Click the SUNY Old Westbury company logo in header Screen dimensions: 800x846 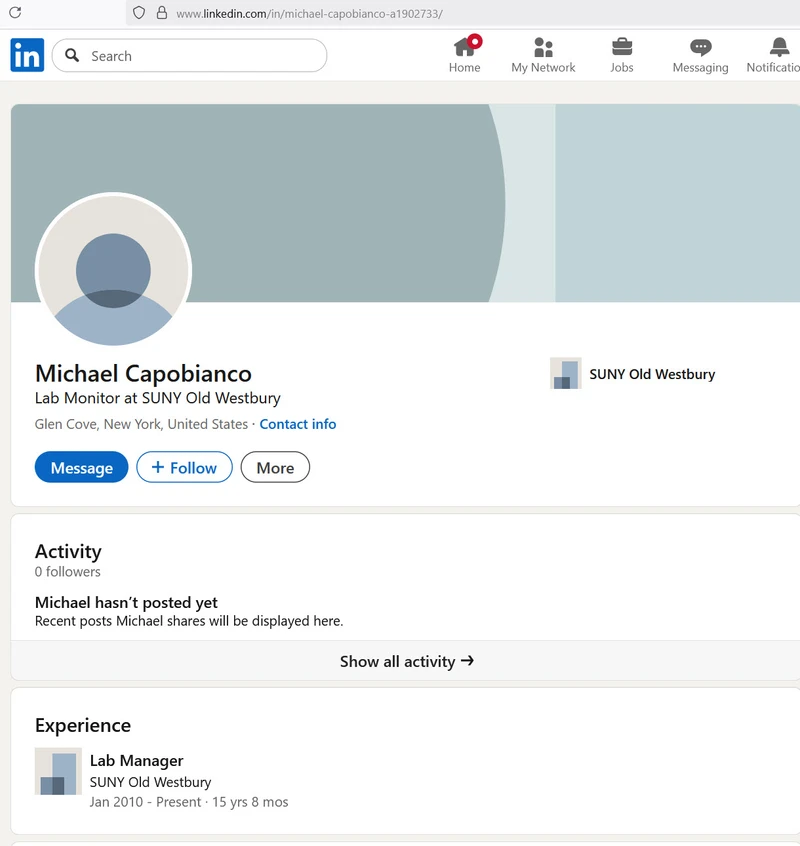click(565, 373)
